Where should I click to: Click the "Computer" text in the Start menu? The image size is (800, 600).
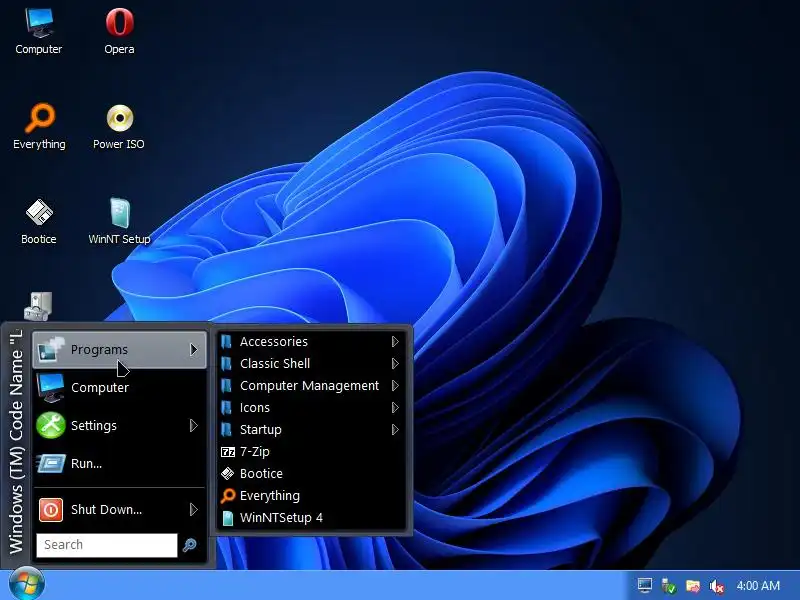point(100,388)
